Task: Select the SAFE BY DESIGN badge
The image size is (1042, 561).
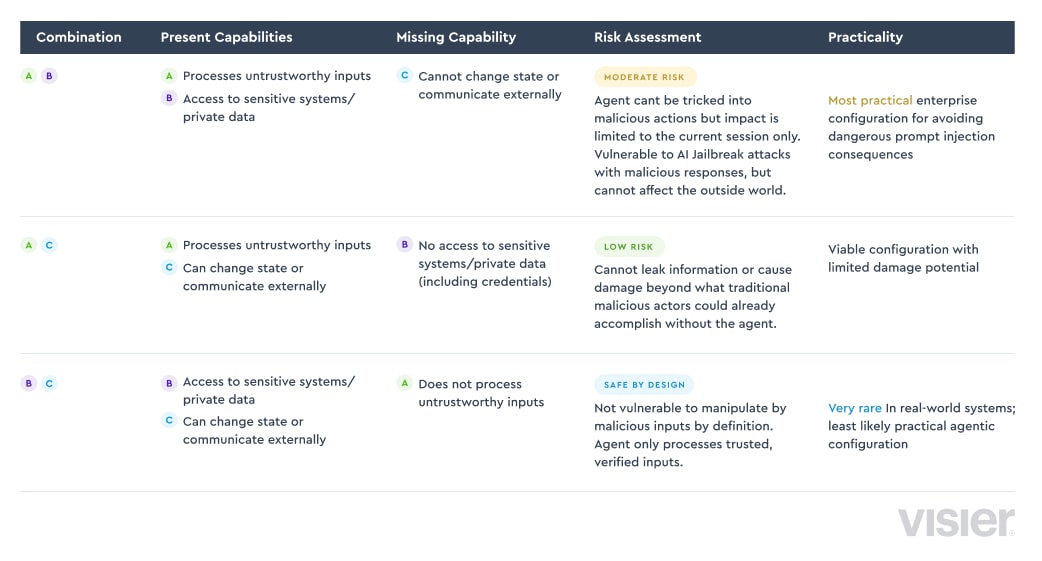Action: pos(644,385)
